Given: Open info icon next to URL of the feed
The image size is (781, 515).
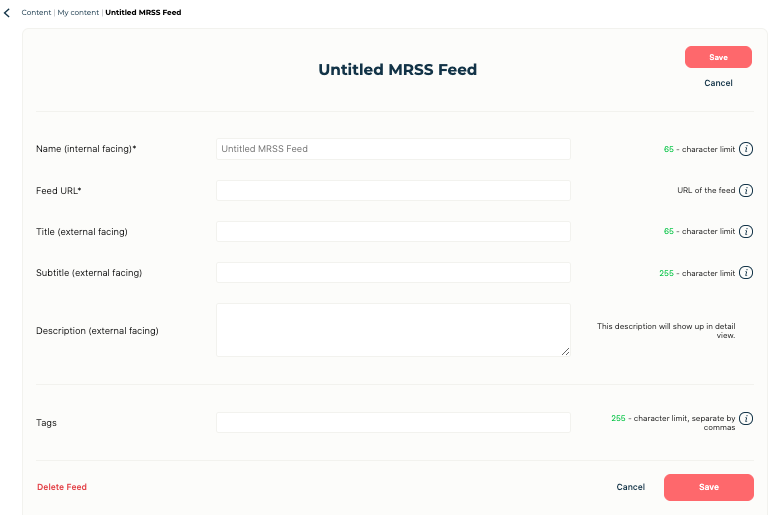Looking at the screenshot, I should [x=746, y=190].
